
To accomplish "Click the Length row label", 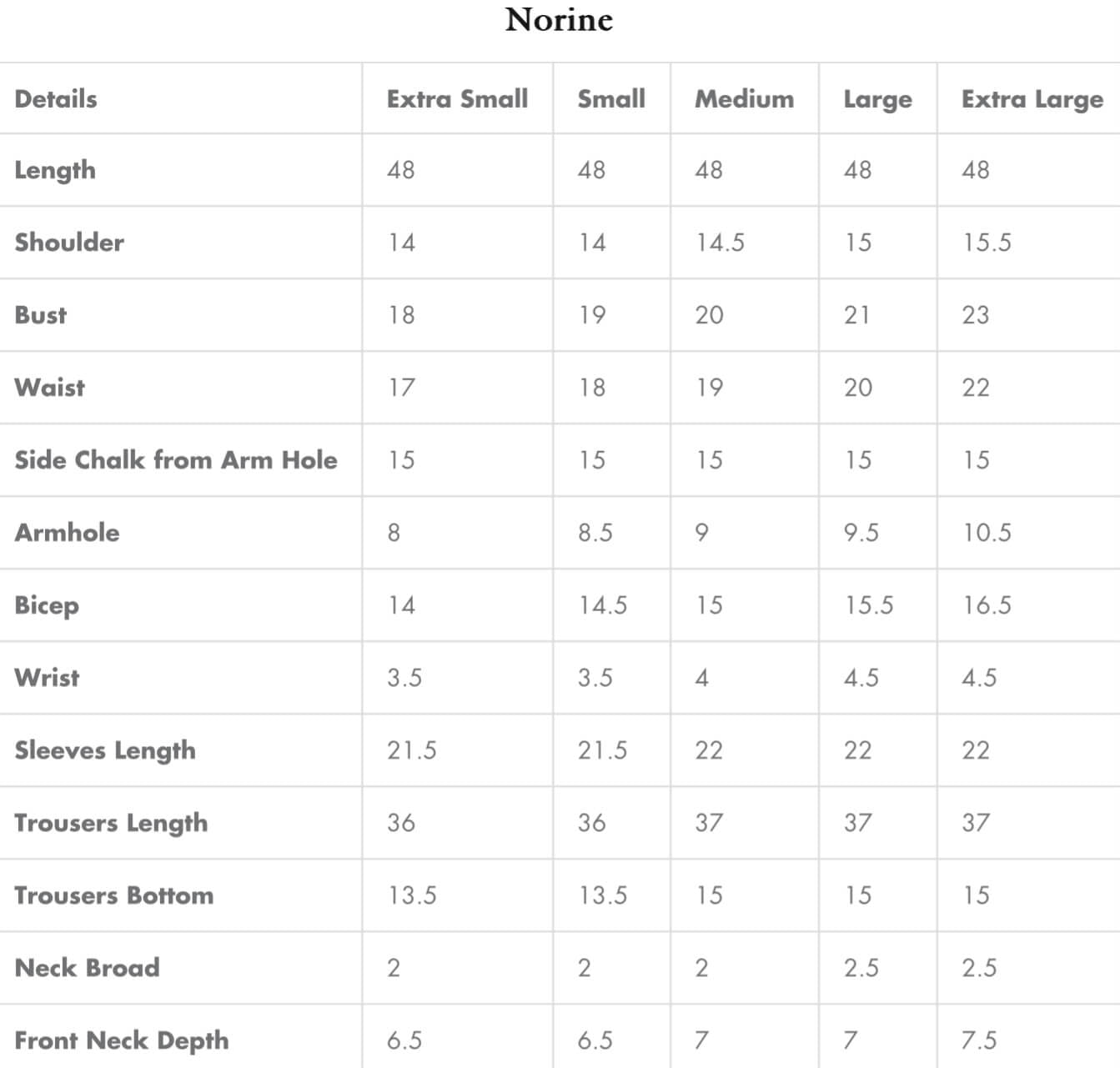I will (x=55, y=170).
